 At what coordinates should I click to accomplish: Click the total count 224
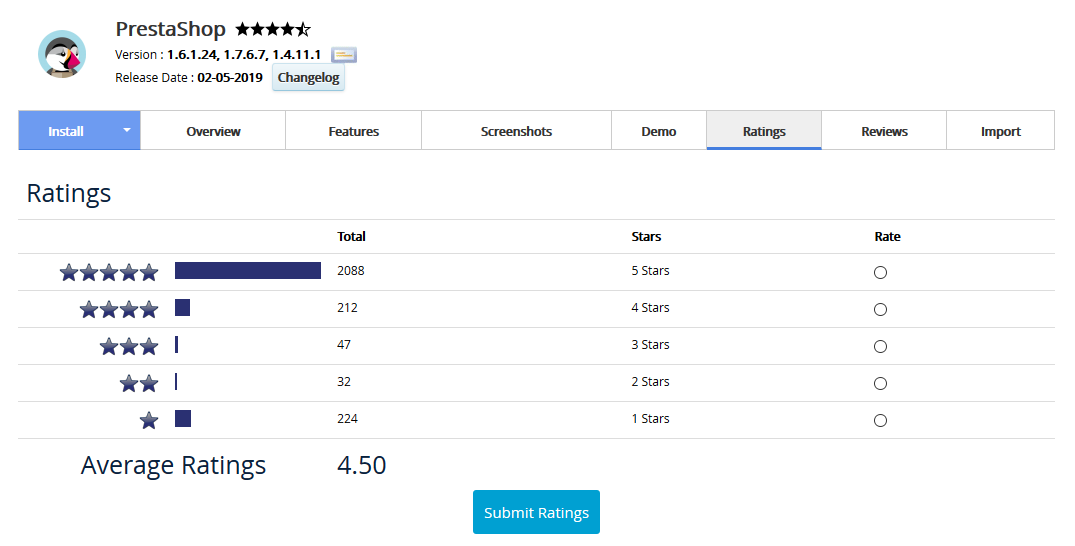point(347,419)
